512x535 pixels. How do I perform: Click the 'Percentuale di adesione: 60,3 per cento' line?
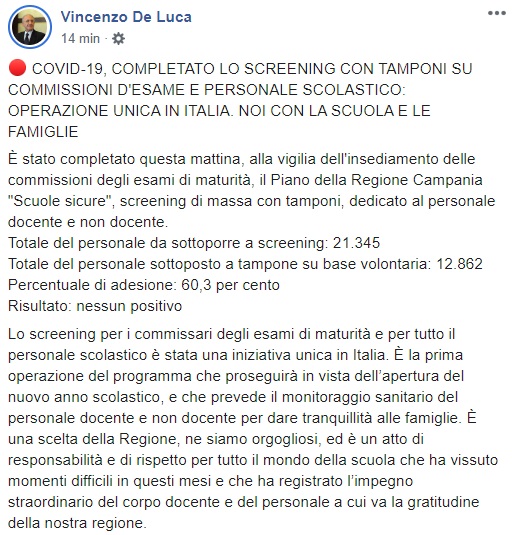[x=144, y=285]
